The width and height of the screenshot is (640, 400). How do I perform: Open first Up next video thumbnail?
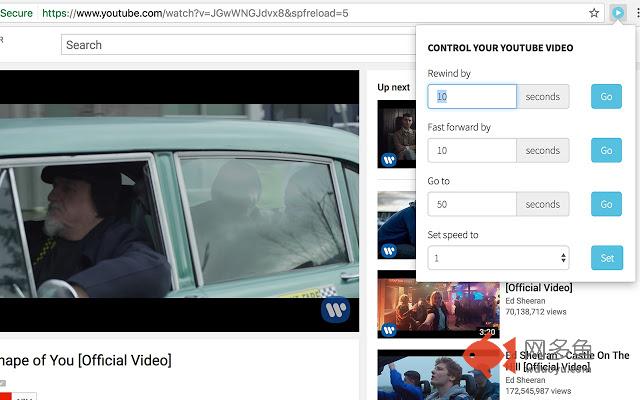[x=396, y=135]
